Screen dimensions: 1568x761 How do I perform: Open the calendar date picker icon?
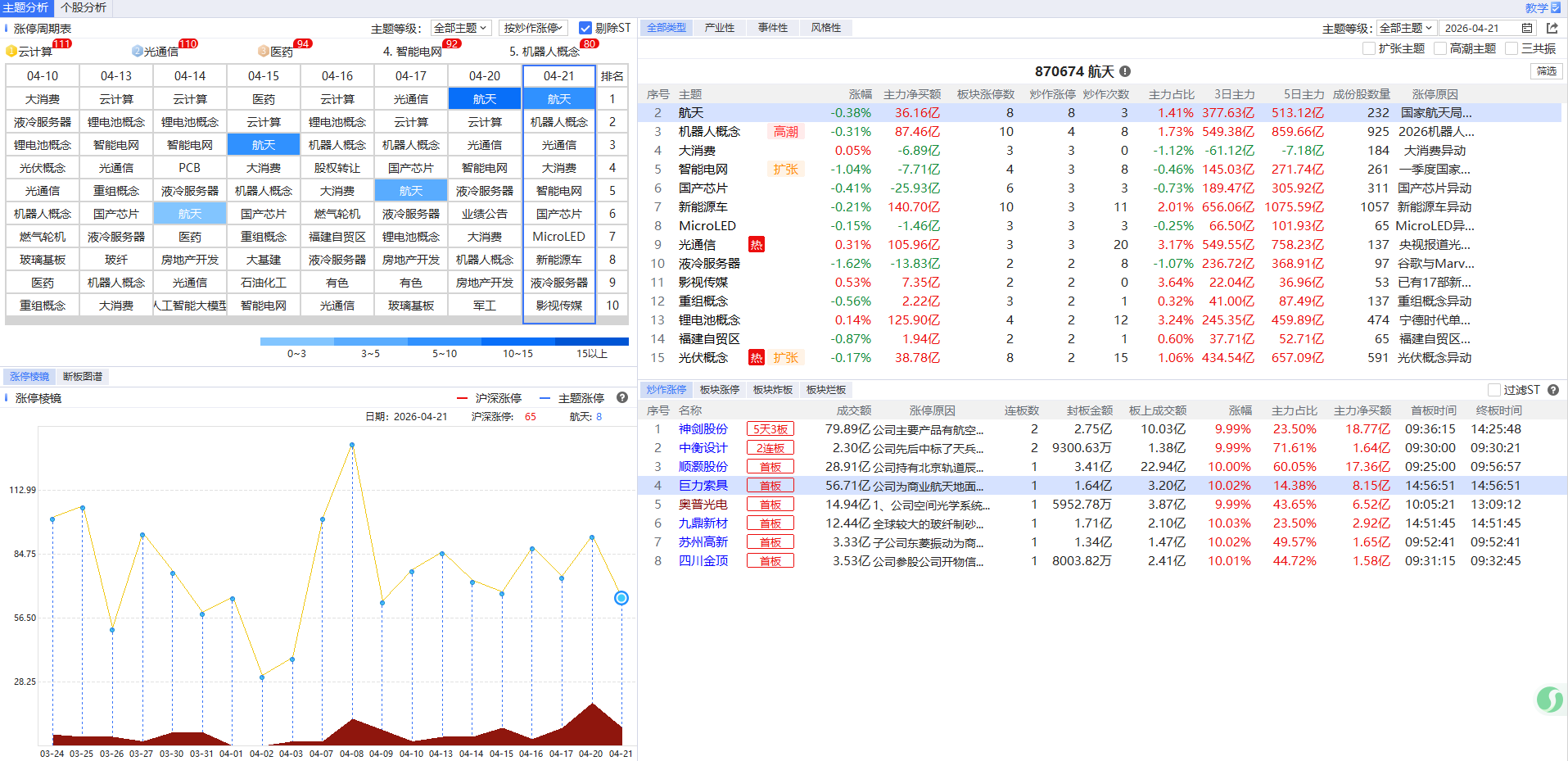click(1527, 28)
